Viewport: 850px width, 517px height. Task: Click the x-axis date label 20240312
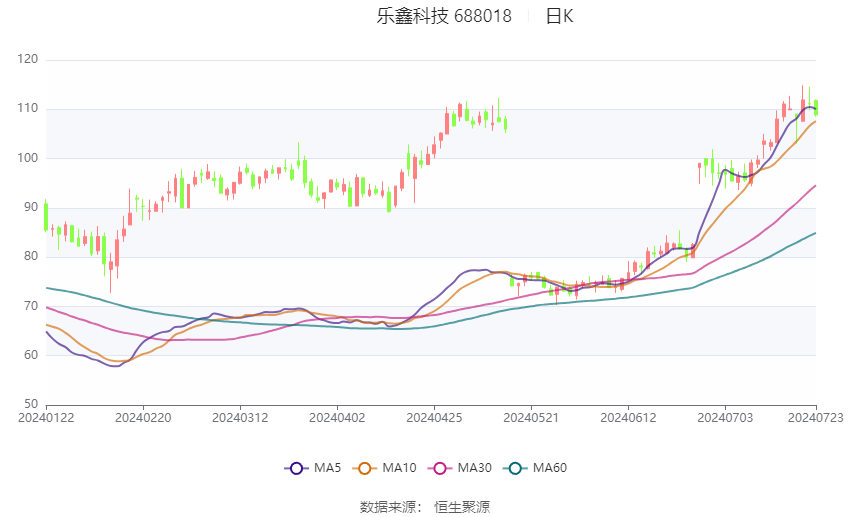click(x=240, y=418)
